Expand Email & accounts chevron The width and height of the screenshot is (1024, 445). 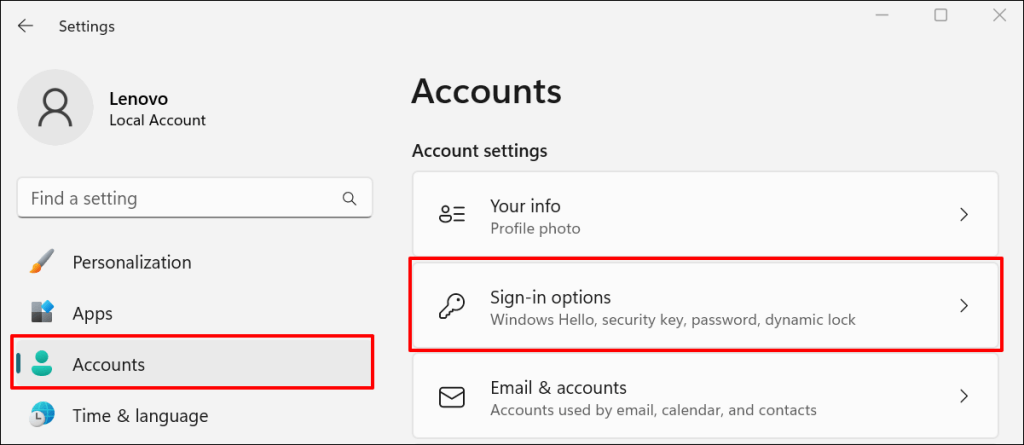[964, 397]
